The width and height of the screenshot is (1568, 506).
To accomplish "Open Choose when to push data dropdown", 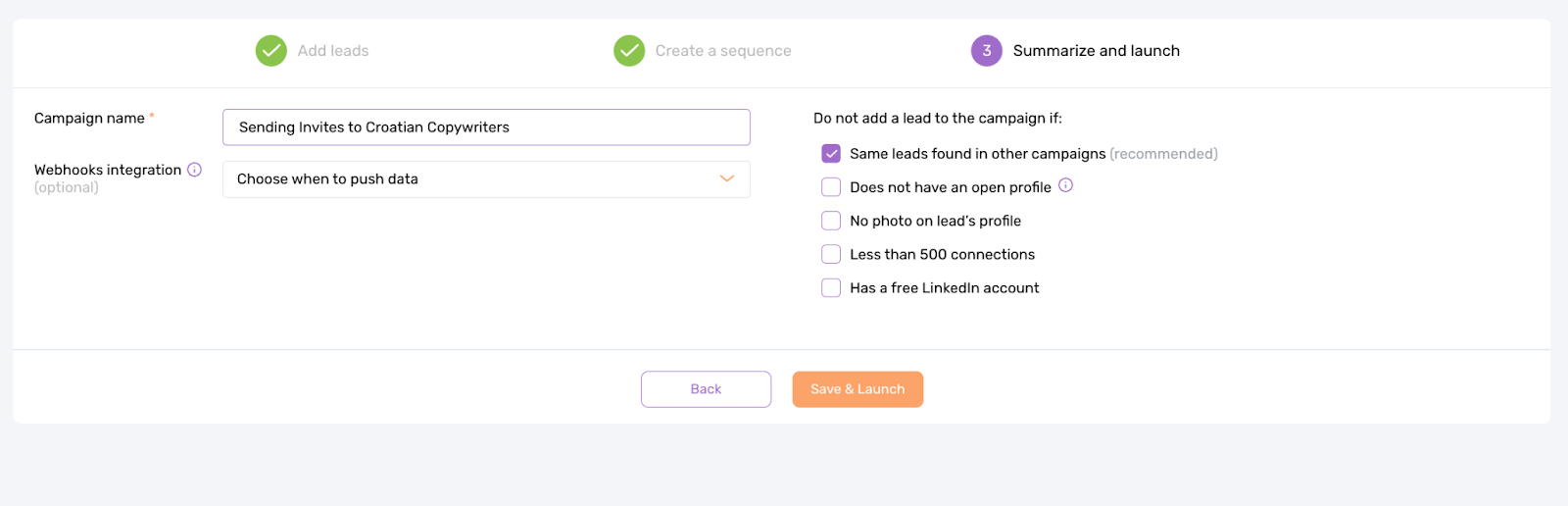I will pyautogui.click(x=486, y=179).
